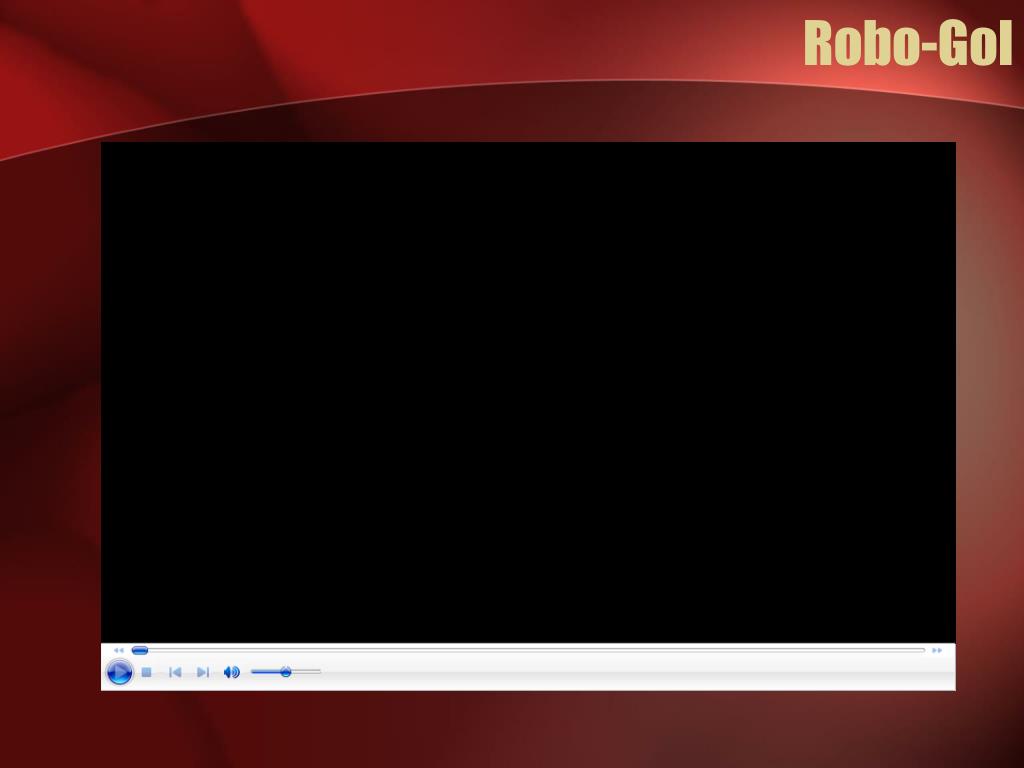Viewport: 1024px width, 768px height.
Task: Adjust the volume slider handle
Action: (x=285, y=672)
